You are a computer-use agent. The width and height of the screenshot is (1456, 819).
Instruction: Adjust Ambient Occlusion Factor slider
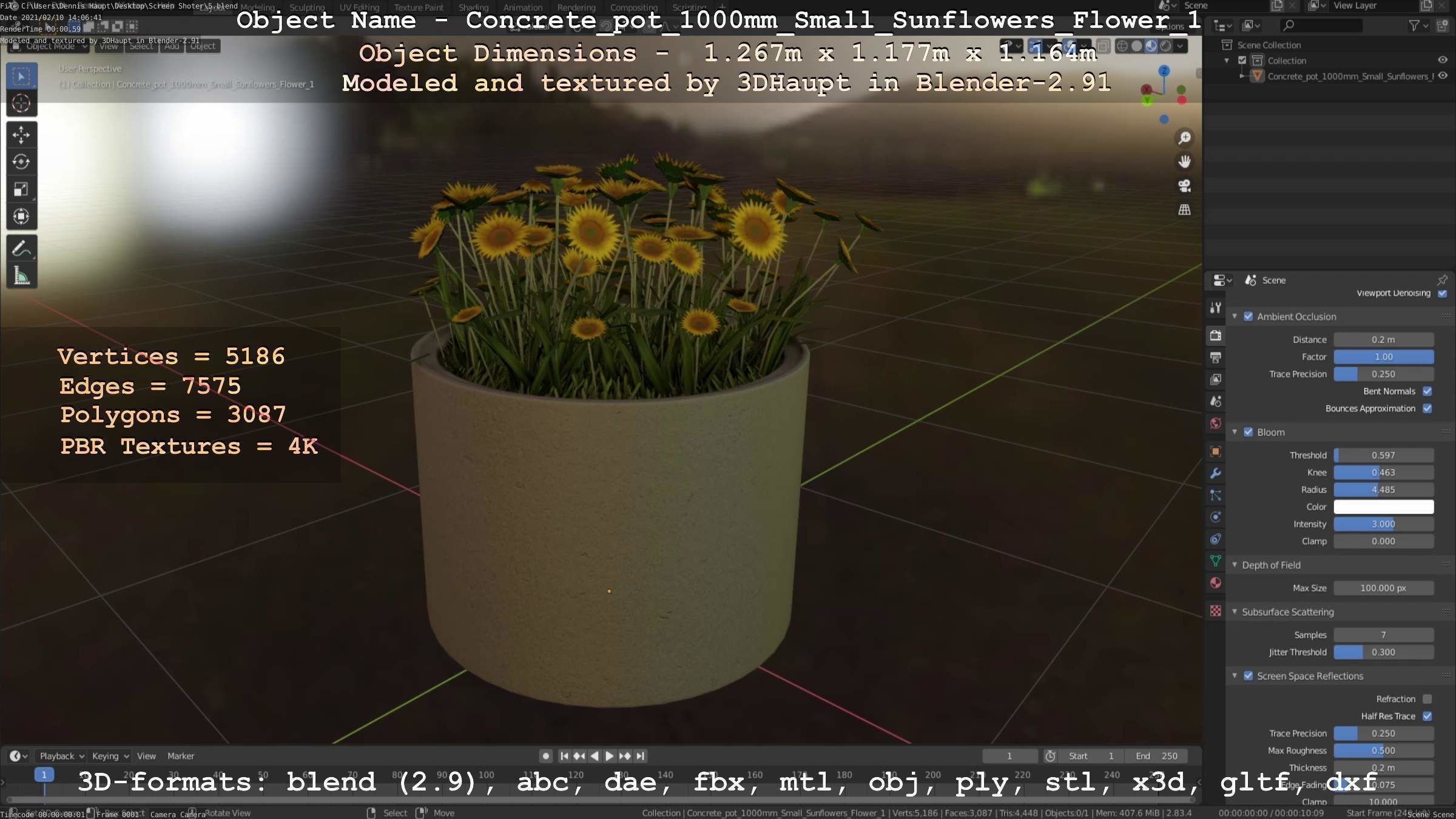1383,357
